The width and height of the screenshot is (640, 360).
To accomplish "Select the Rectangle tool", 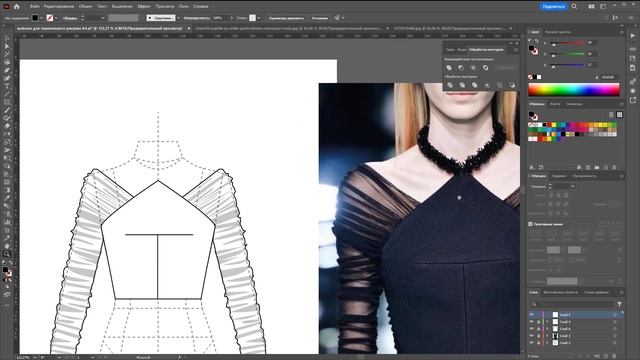I will (x=7, y=102).
